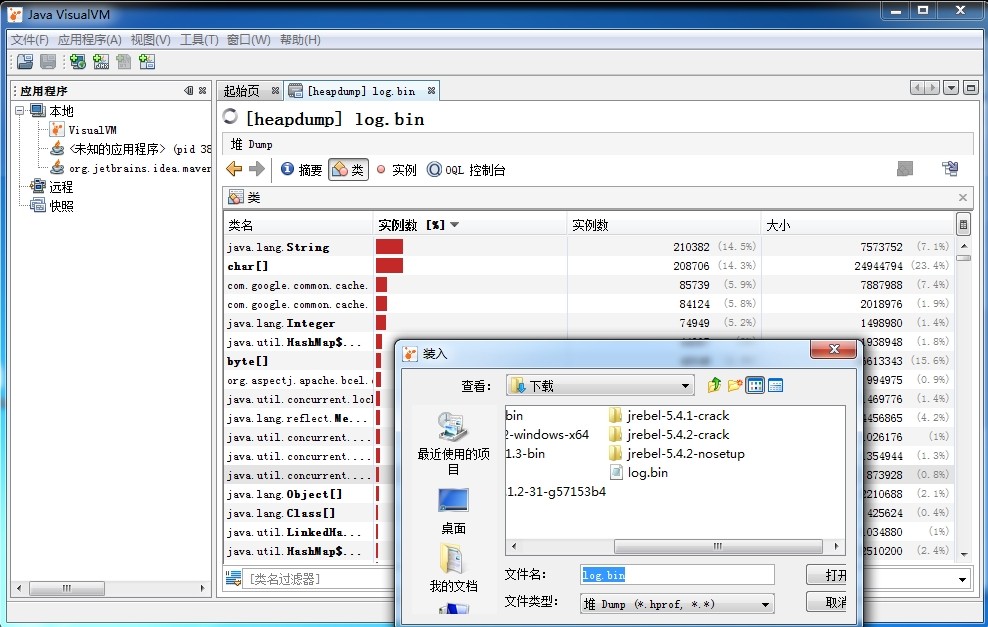Click the greyed-out save disk toolbar icon
The height and width of the screenshot is (627, 988).
(x=48, y=62)
